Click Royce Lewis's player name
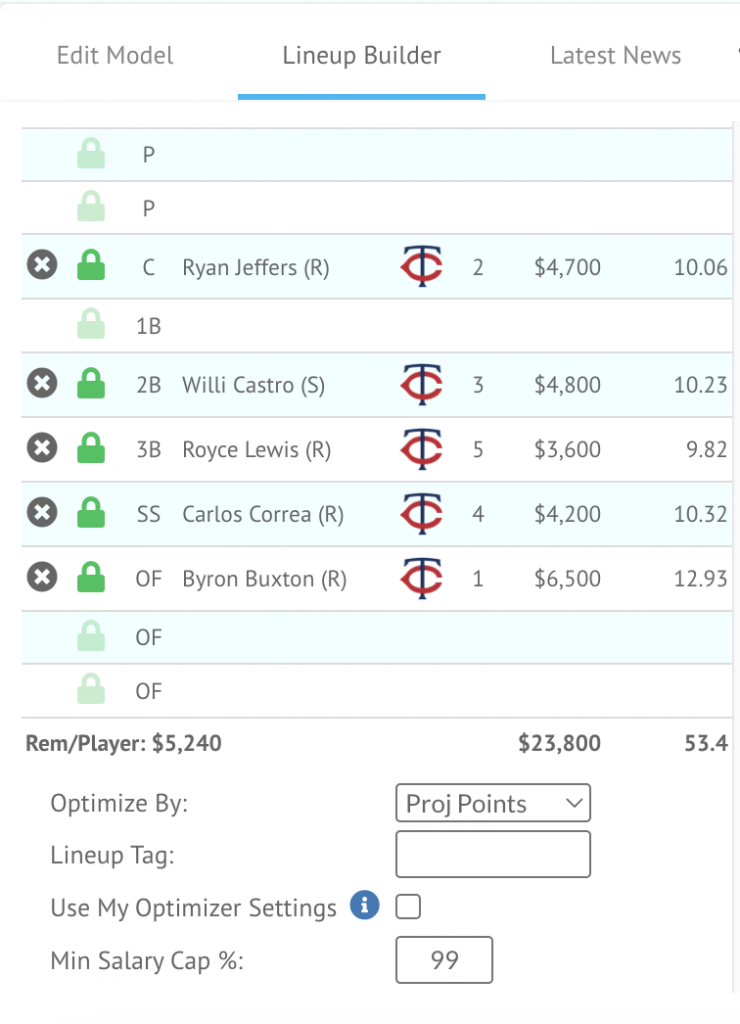The image size is (740, 1024). coord(257,449)
